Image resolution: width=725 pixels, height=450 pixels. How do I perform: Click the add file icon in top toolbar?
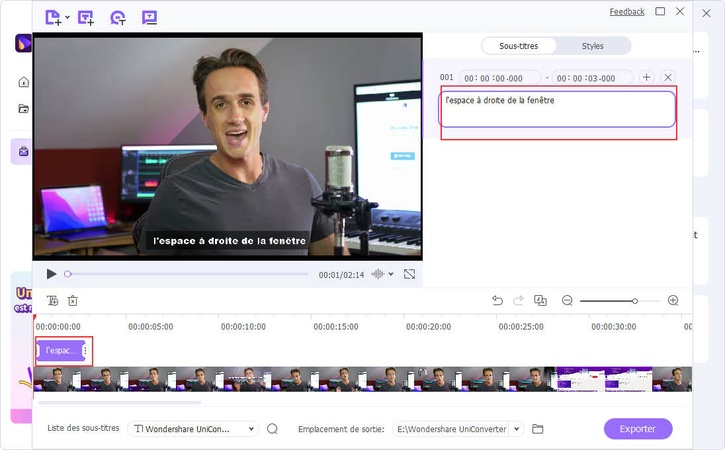click(53, 18)
